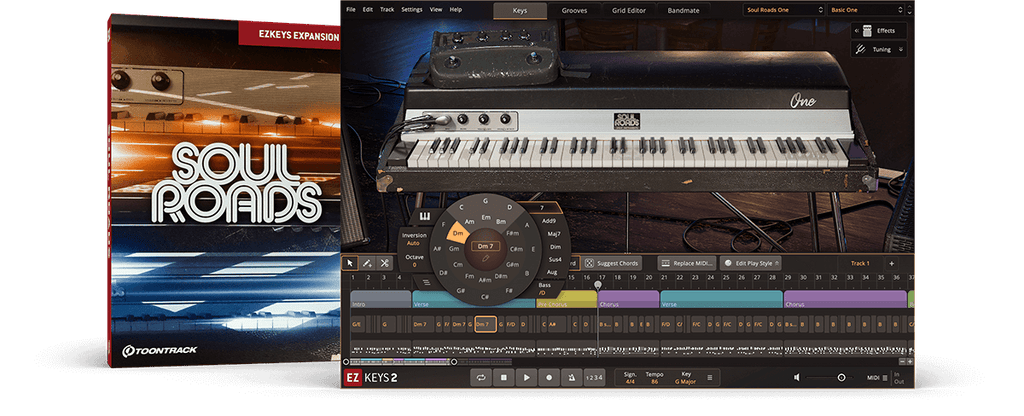Select Em chord on the wheel
The height and width of the screenshot is (416, 1024).
486,217
